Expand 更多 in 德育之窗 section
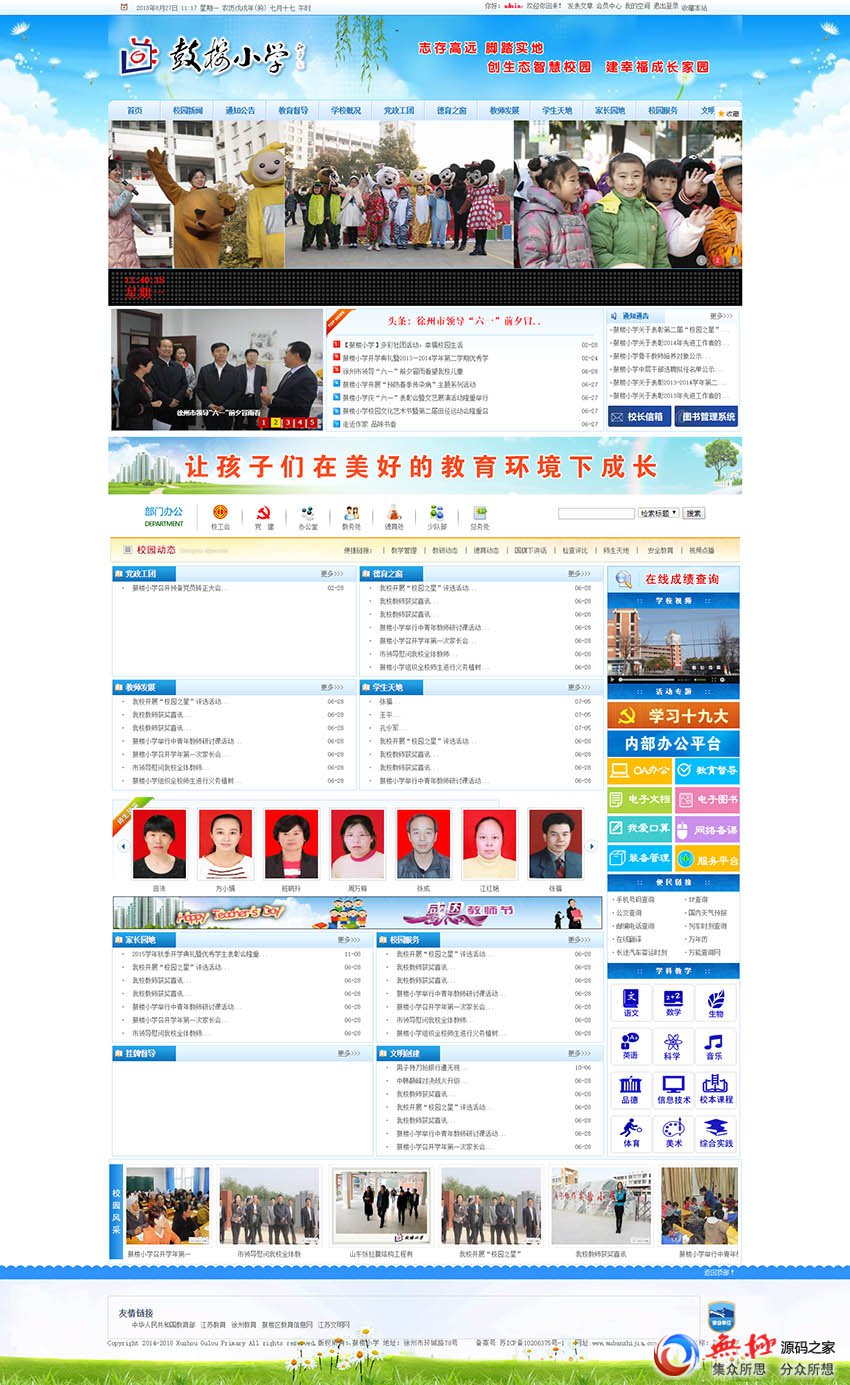Viewport: 850px width, 1385px height. [580, 574]
